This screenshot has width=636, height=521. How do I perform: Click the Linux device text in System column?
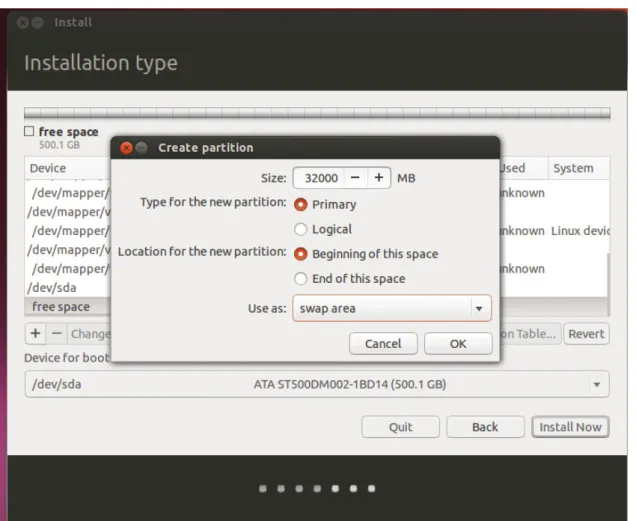(580, 231)
